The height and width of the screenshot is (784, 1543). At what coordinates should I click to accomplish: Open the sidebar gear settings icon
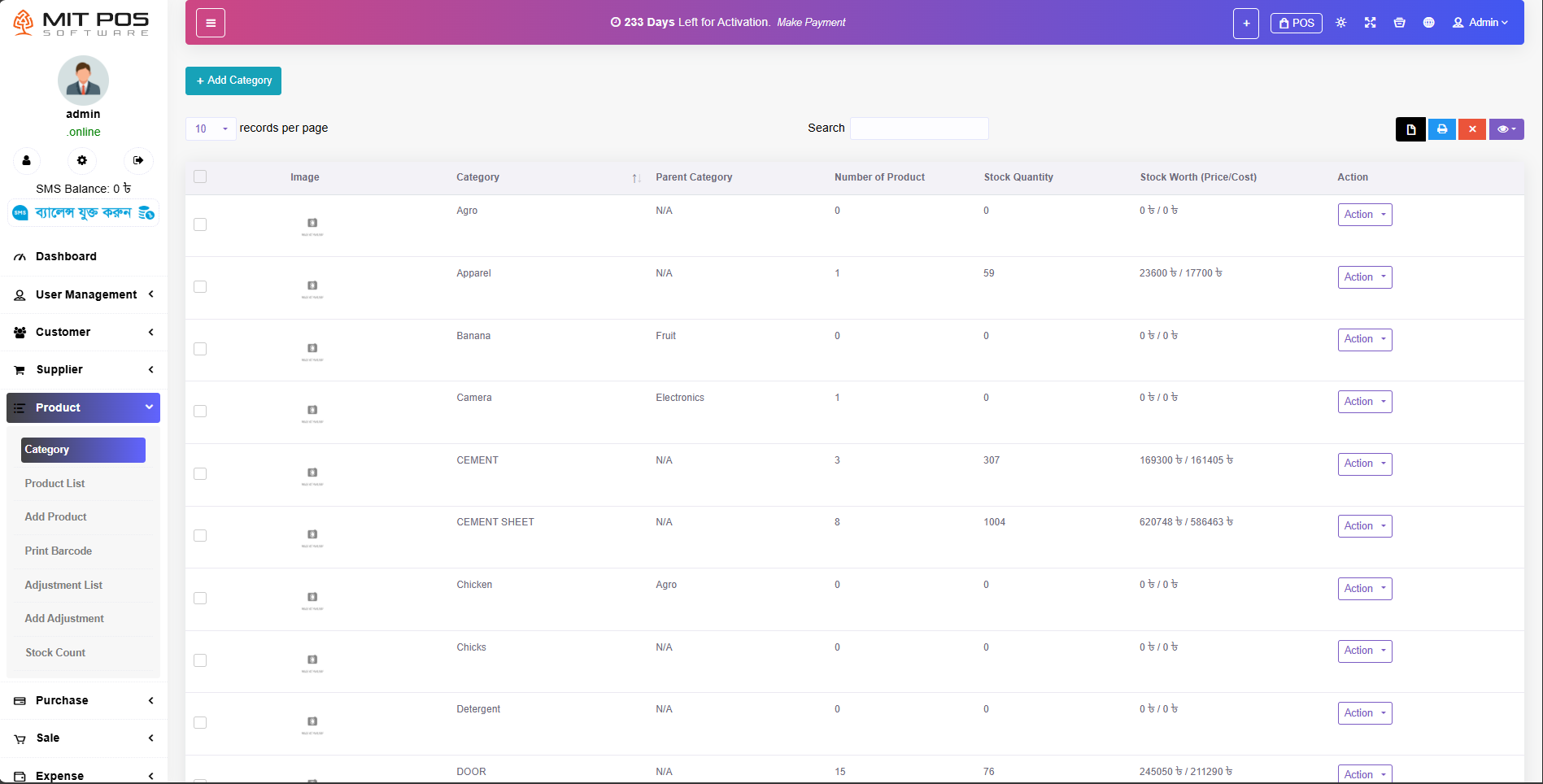tap(82, 160)
